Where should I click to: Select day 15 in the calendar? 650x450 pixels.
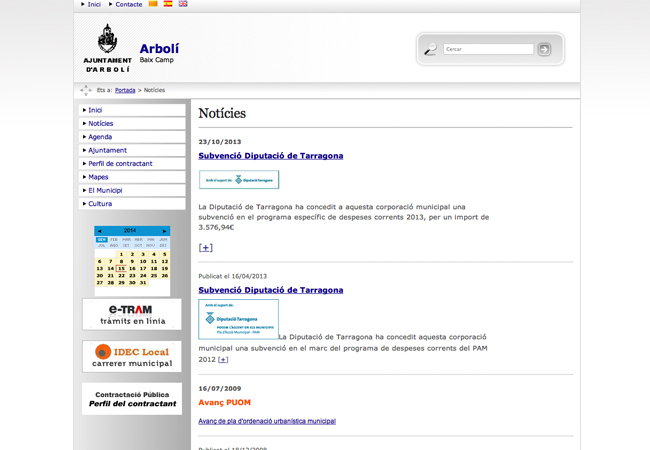pyautogui.click(x=121, y=269)
